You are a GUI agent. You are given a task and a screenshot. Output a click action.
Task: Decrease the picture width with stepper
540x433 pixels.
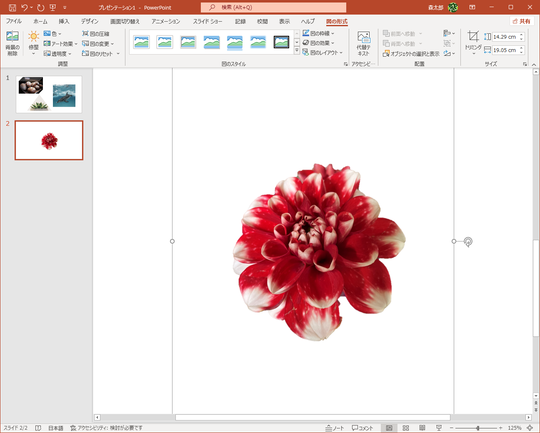pos(521,52)
